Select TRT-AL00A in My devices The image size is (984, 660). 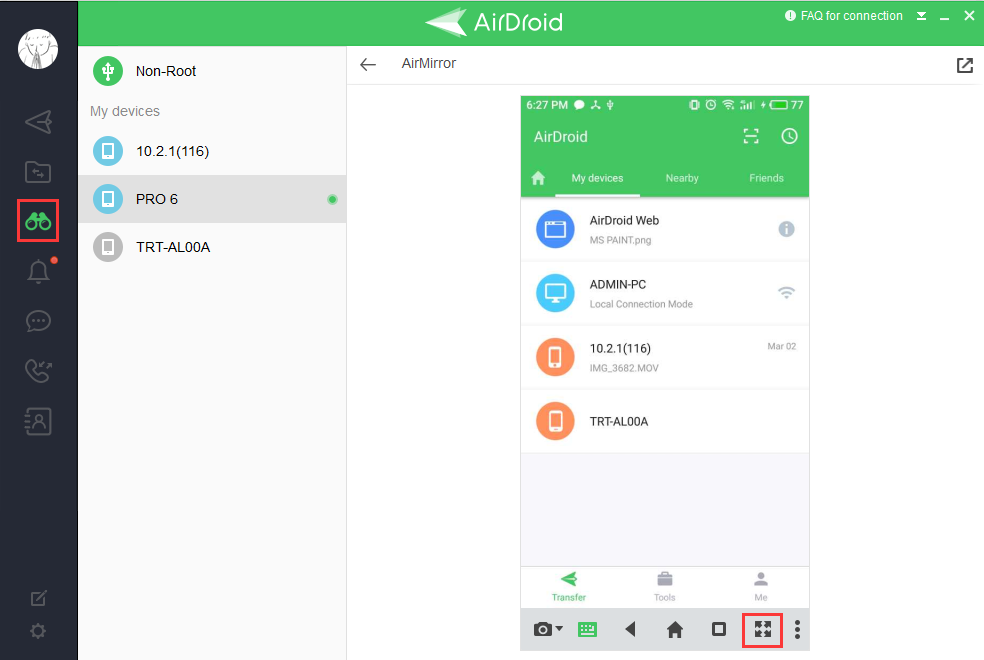[x=213, y=247]
